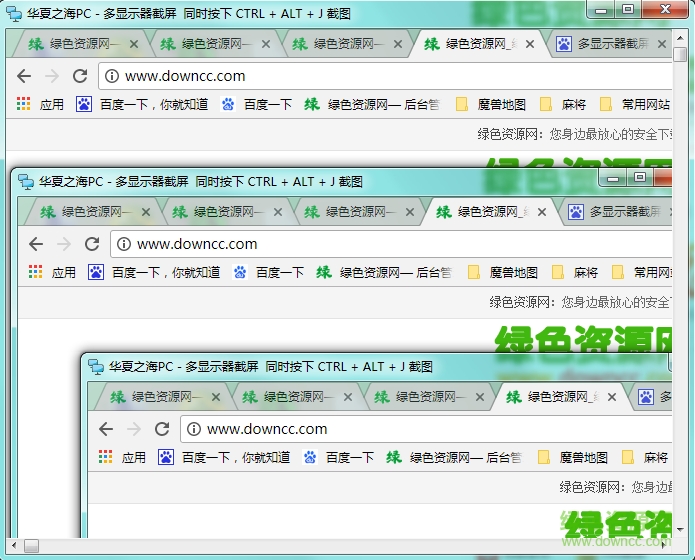Open the 应用 apps grid in the topmost bookmarks bar
Screen dimensions: 695x560
pos(40,104)
